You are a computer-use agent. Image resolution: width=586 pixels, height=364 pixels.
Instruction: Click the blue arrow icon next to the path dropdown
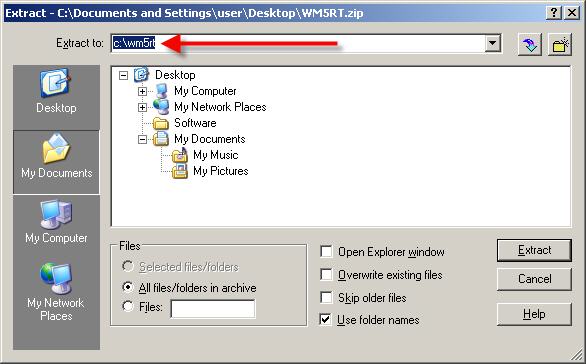[530, 44]
